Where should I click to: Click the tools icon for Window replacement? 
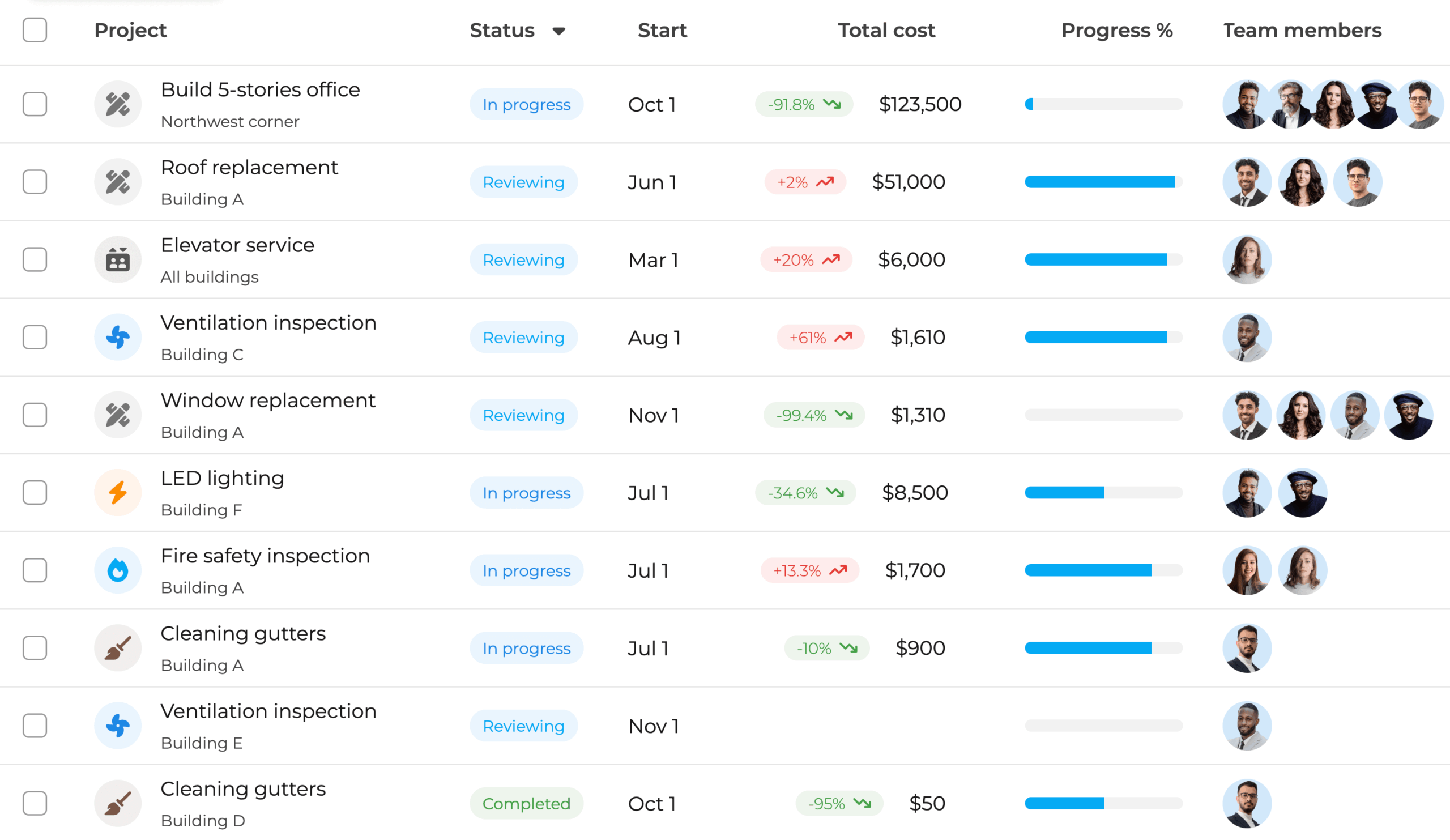118,415
